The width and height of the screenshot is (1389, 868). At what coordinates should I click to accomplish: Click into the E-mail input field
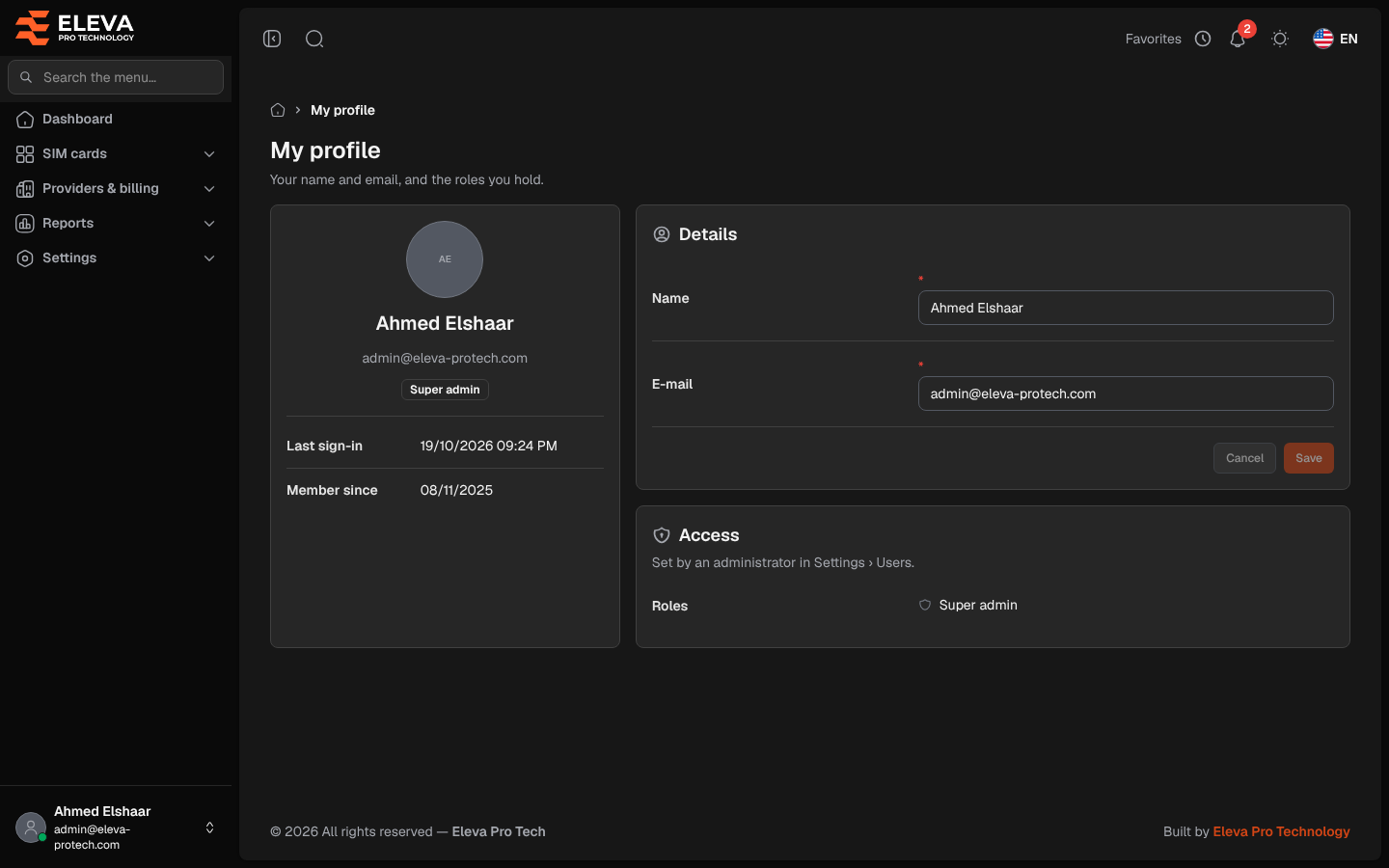pos(1126,393)
